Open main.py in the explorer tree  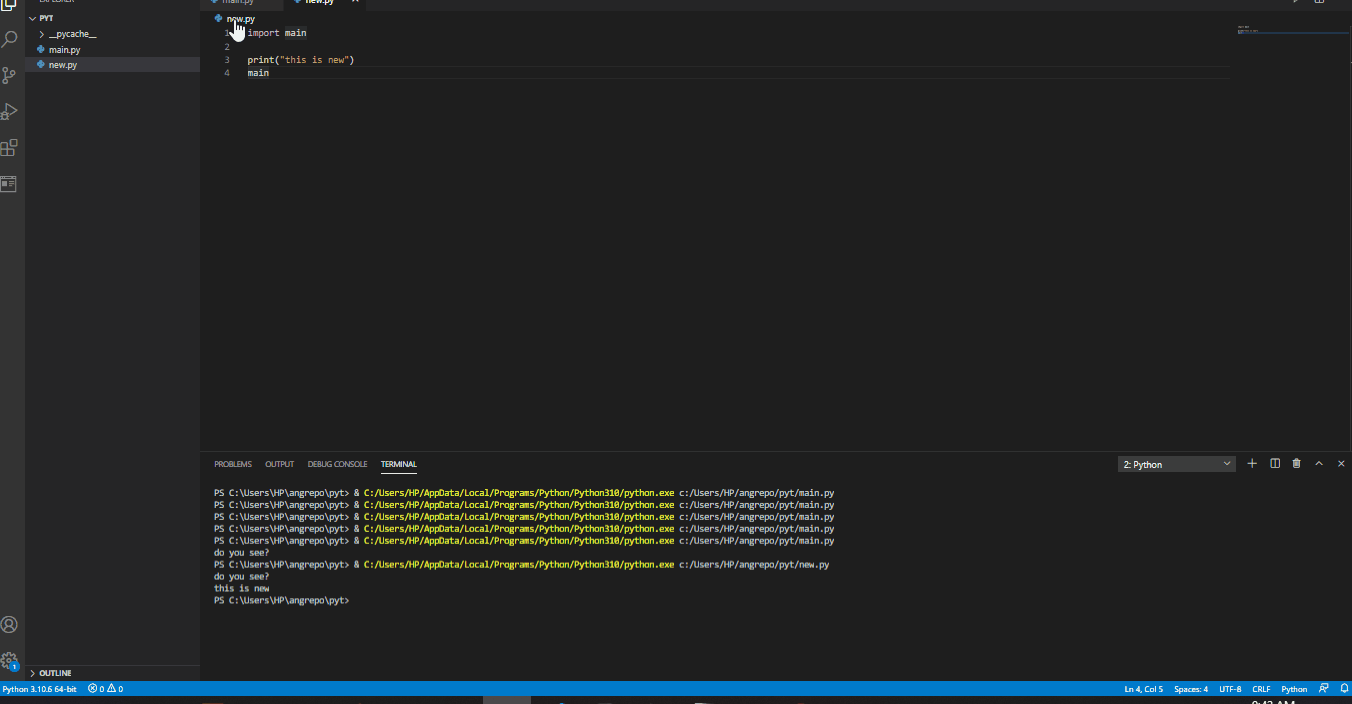(64, 49)
